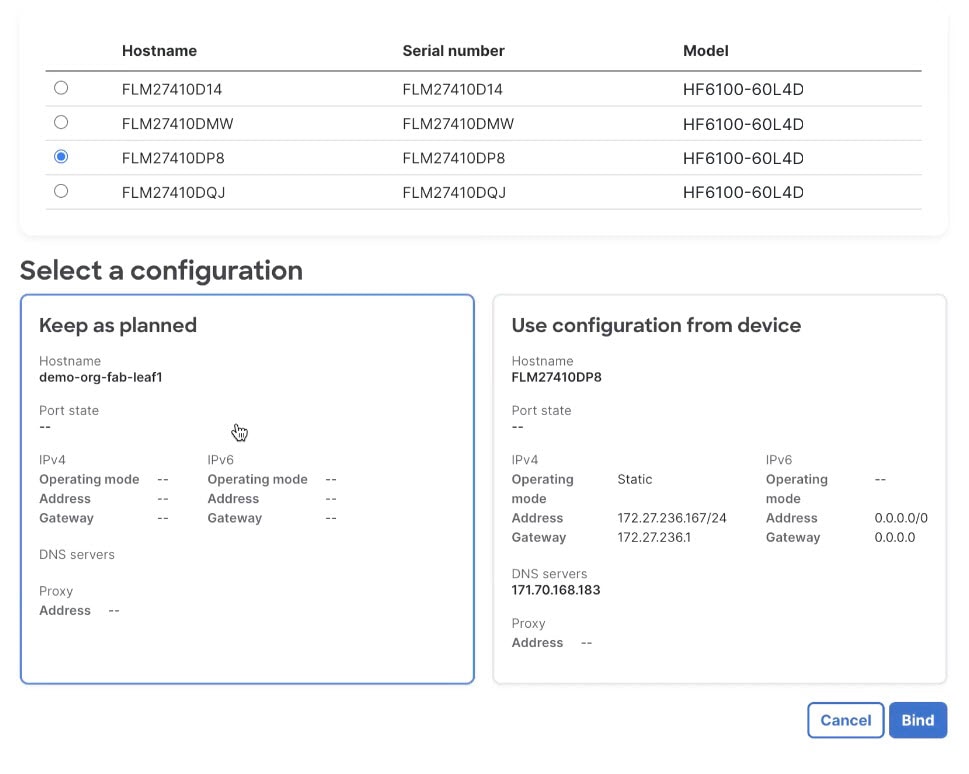This screenshot has height=774, width=969.
Task: Choose Use configuration from device card
Action: [719, 489]
